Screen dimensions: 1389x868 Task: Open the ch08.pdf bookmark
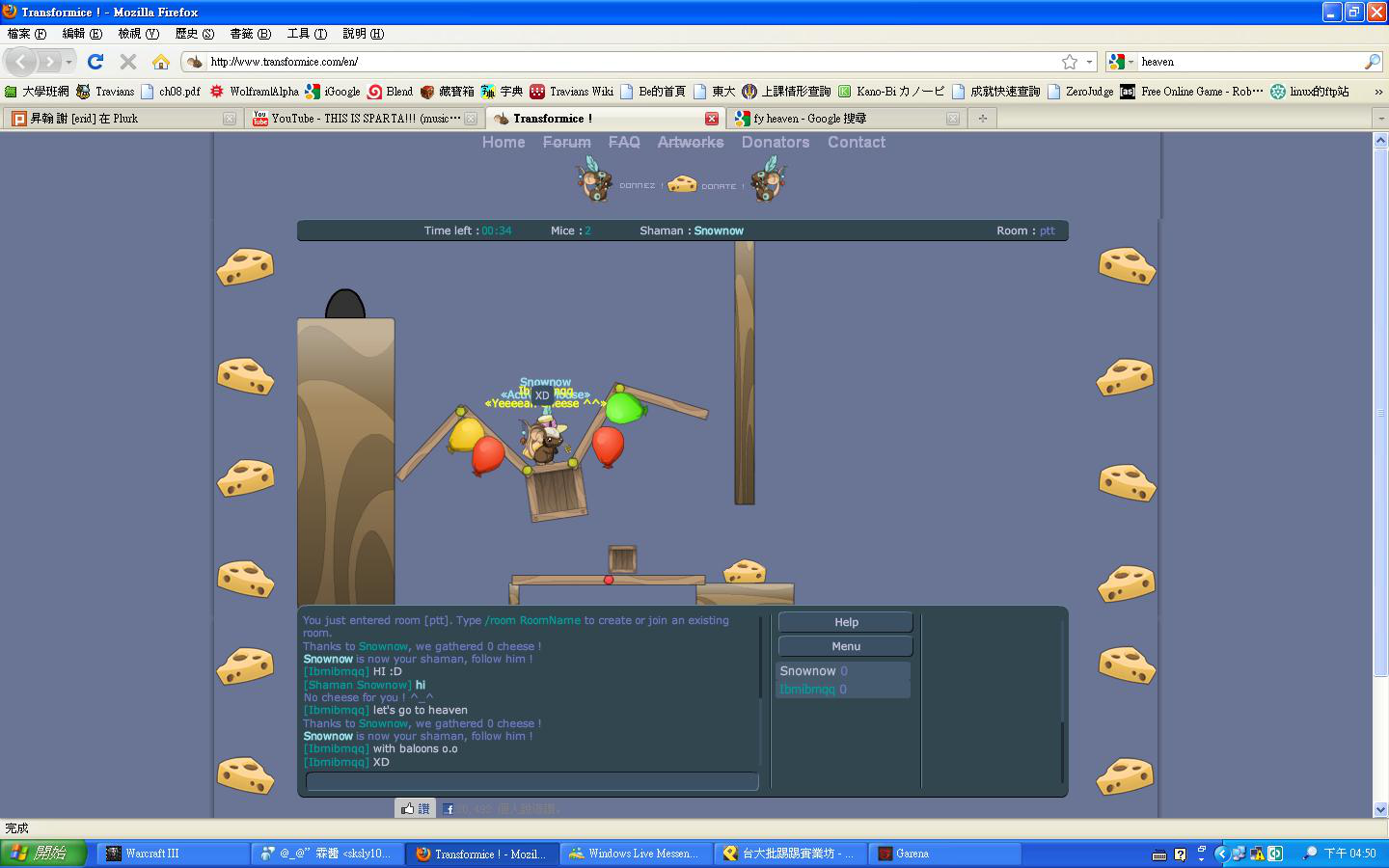click(x=171, y=92)
